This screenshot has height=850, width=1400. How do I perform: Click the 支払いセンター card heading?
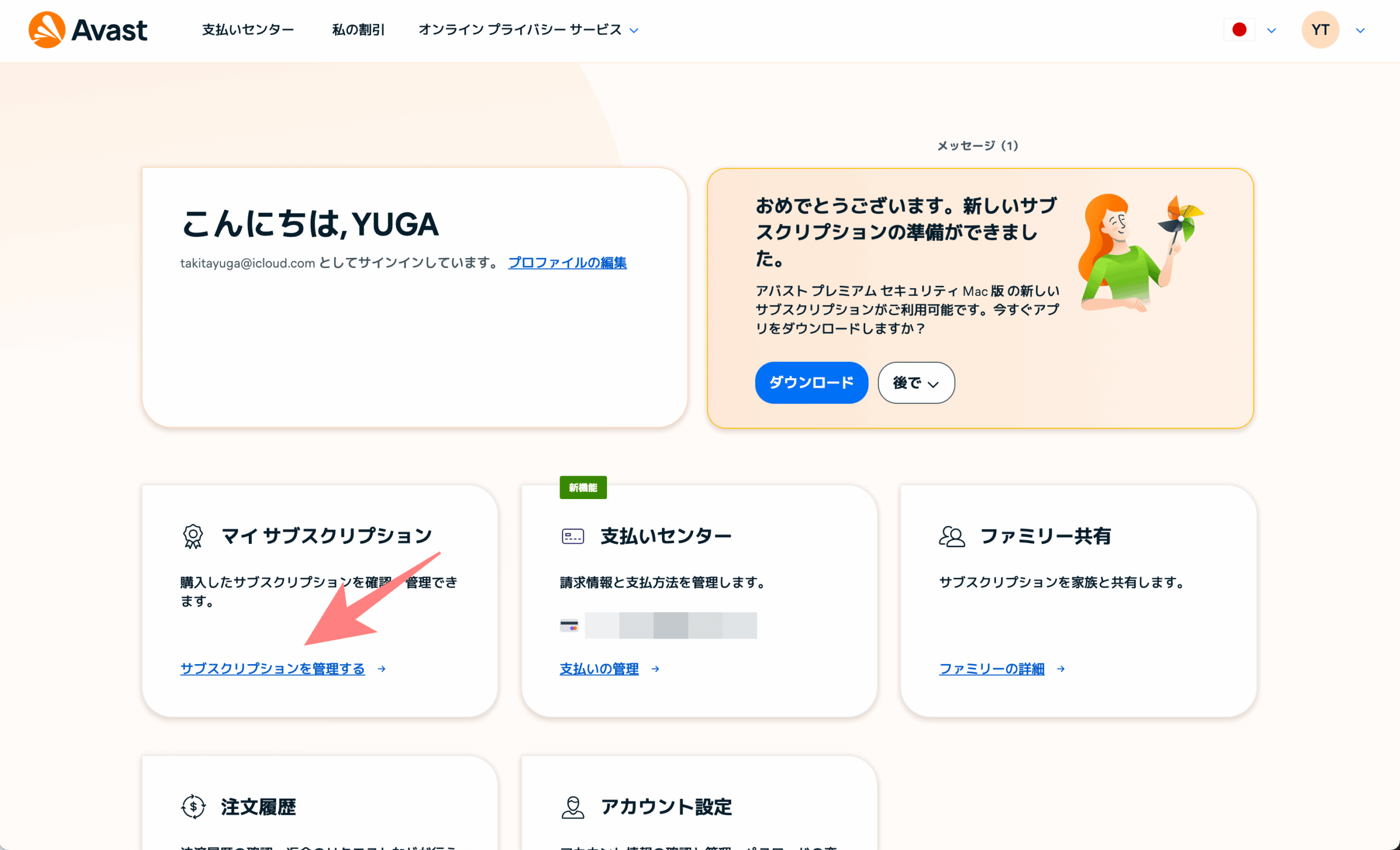[666, 536]
